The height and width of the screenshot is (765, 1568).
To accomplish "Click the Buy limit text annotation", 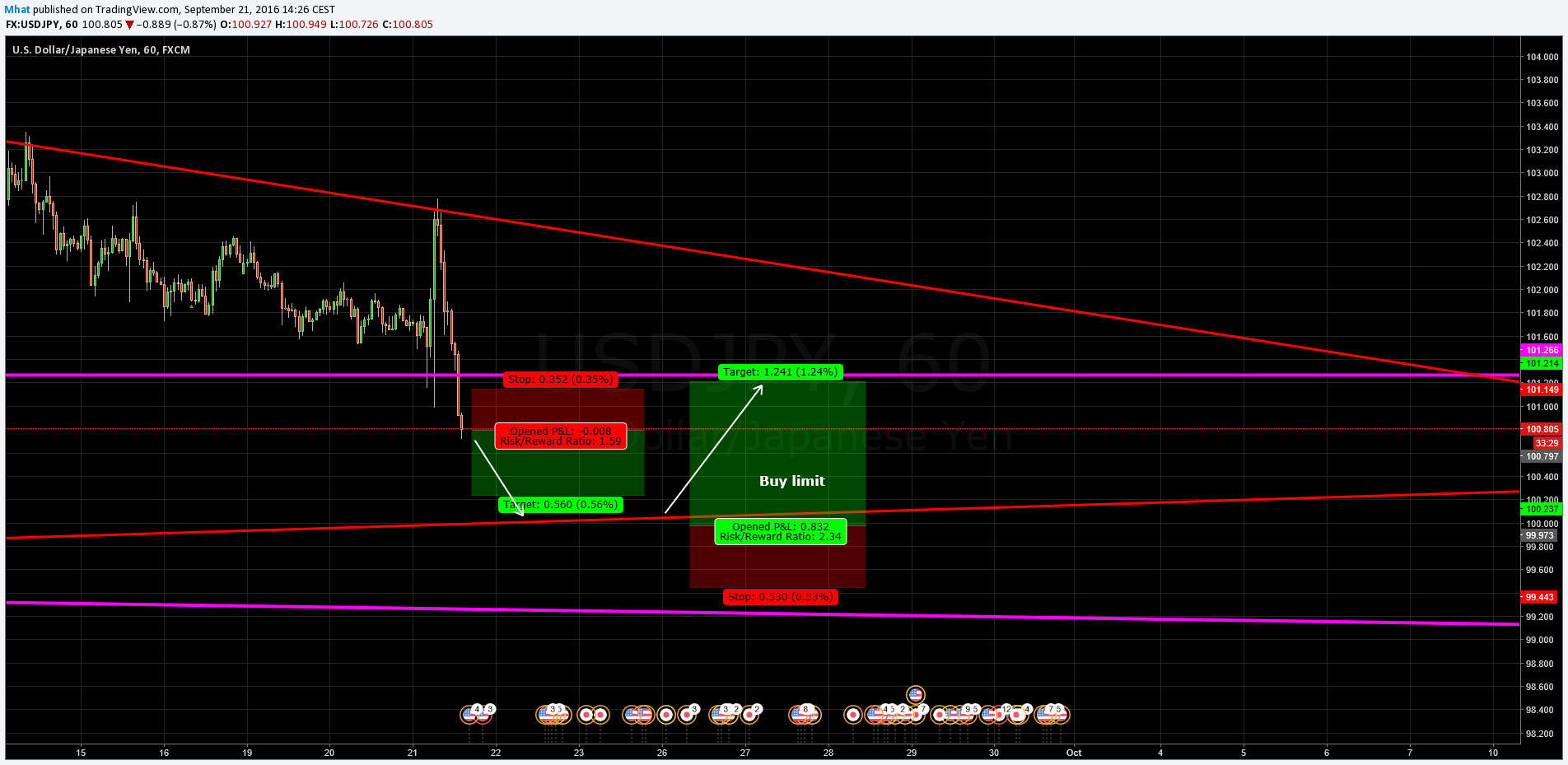I will 791,481.
